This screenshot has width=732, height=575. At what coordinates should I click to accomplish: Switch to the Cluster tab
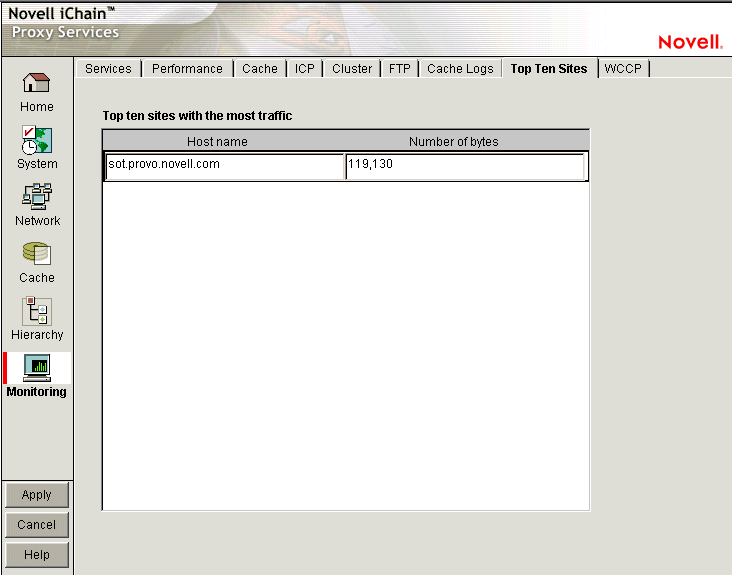(352, 69)
